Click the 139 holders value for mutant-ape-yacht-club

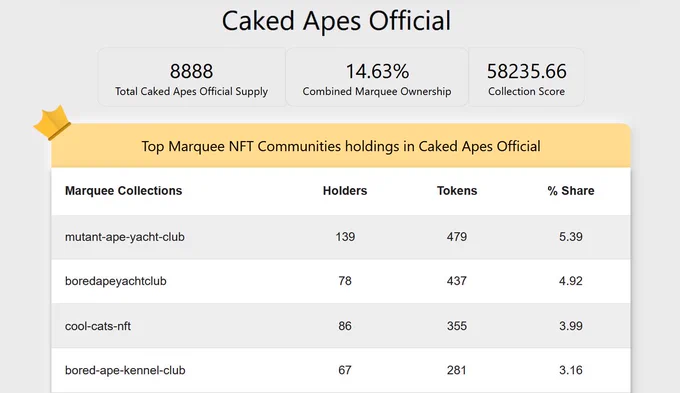pos(345,237)
